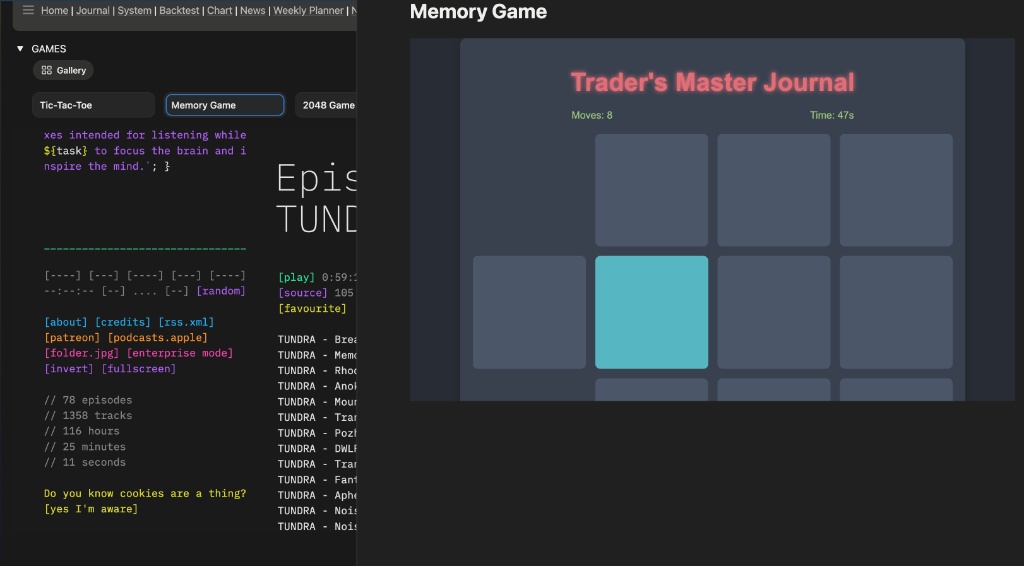Flip the last card in top row
Screen dimensions: 1024x566
pos(896,190)
